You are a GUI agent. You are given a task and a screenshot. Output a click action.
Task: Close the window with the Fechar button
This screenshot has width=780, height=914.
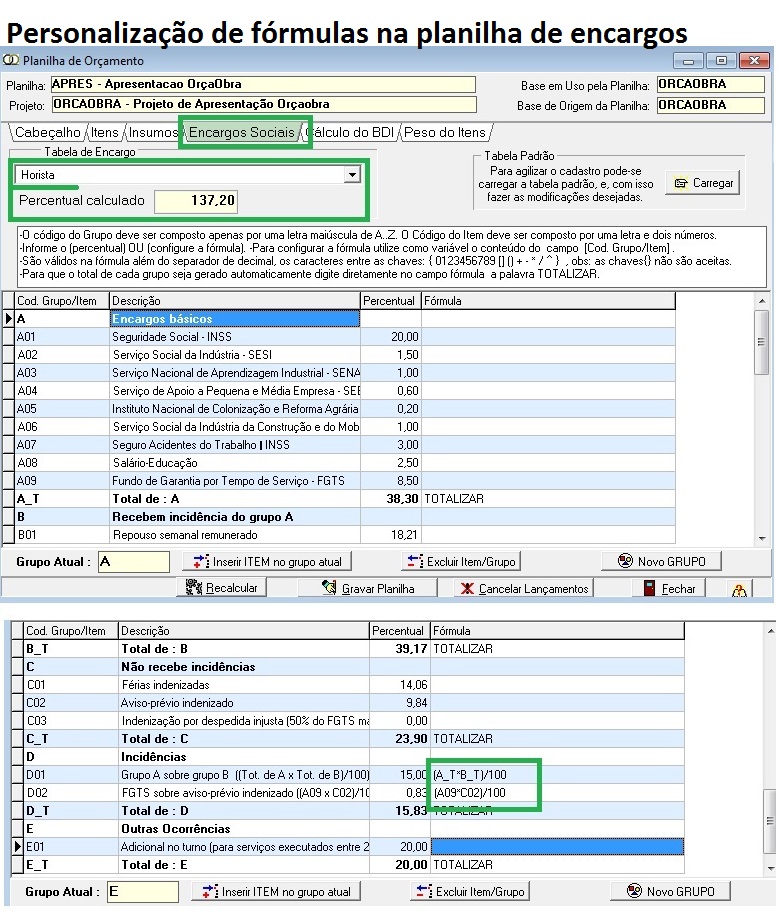tap(670, 588)
